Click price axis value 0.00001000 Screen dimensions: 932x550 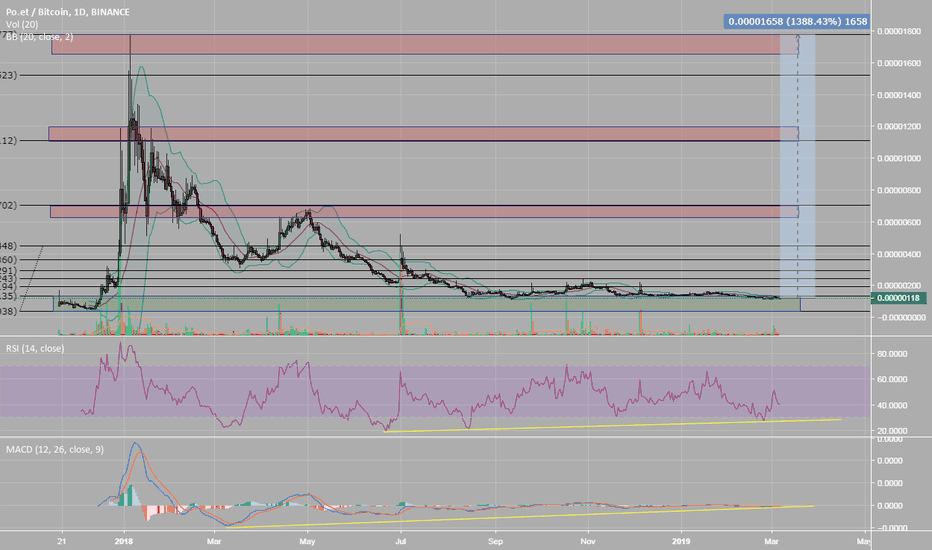point(899,158)
